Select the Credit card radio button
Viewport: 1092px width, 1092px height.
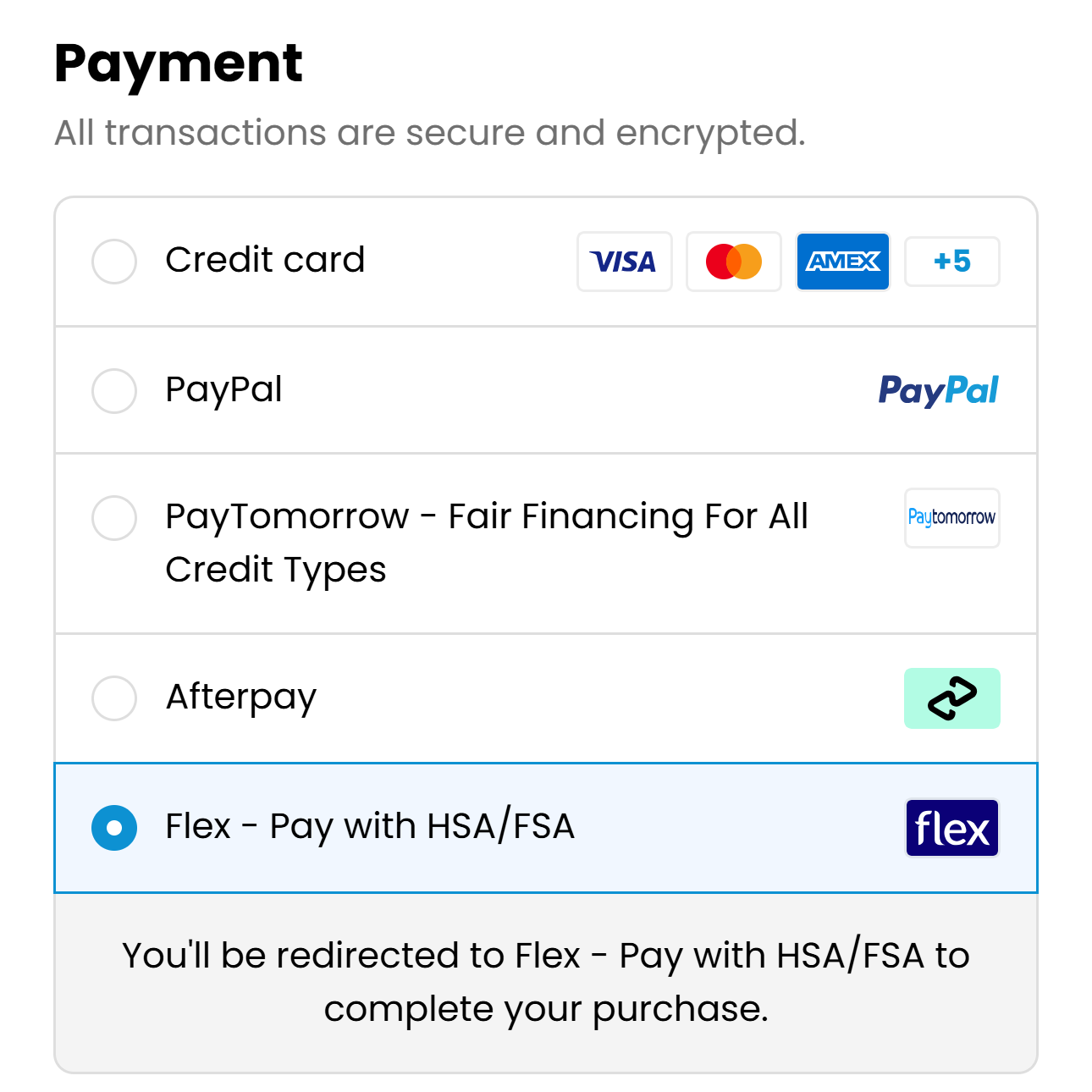pyautogui.click(x=114, y=262)
